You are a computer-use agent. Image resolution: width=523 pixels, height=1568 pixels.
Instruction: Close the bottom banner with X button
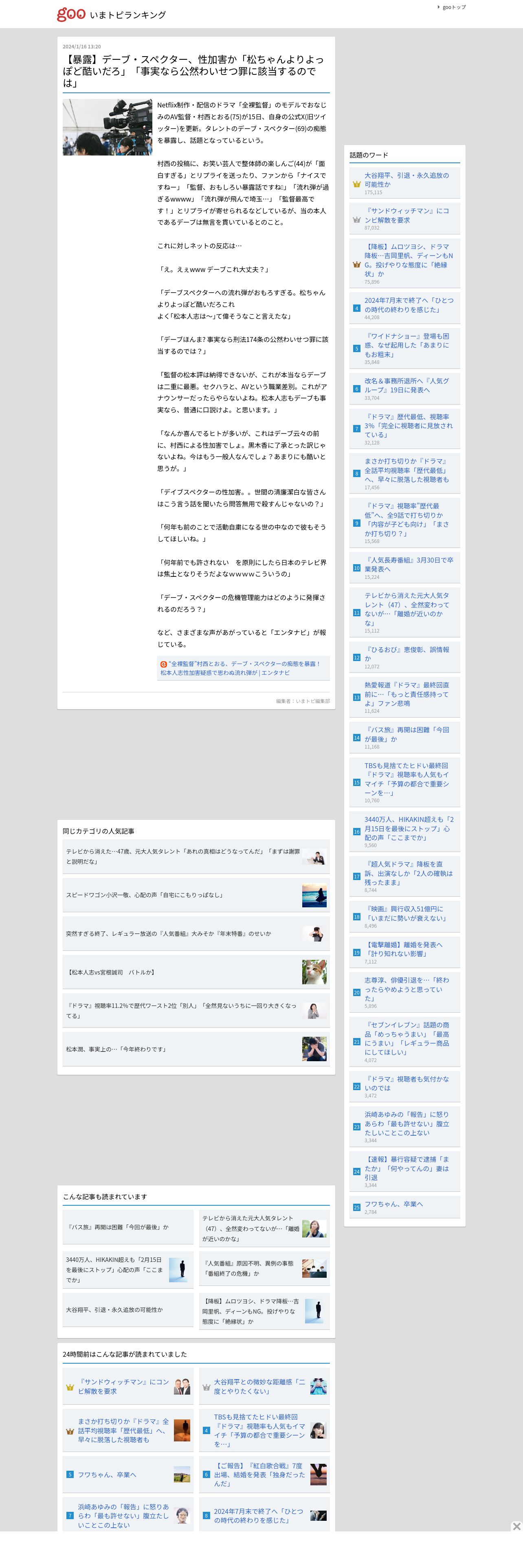tap(516, 1526)
